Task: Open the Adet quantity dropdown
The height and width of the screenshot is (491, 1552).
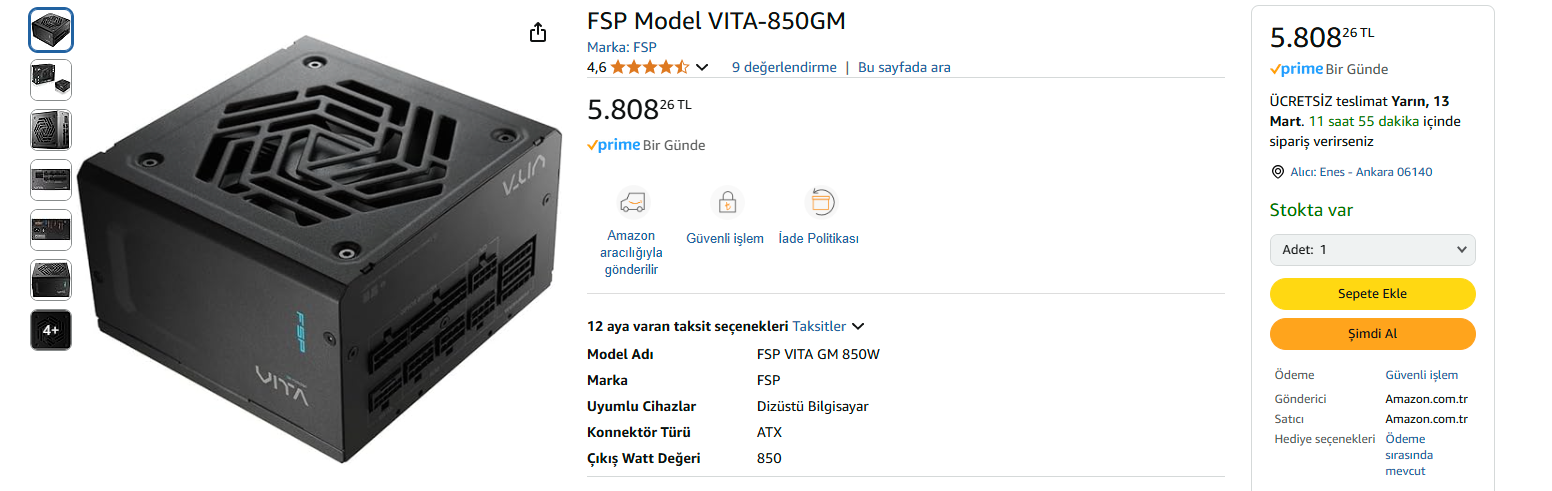Action: click(x=1372, y=250)
